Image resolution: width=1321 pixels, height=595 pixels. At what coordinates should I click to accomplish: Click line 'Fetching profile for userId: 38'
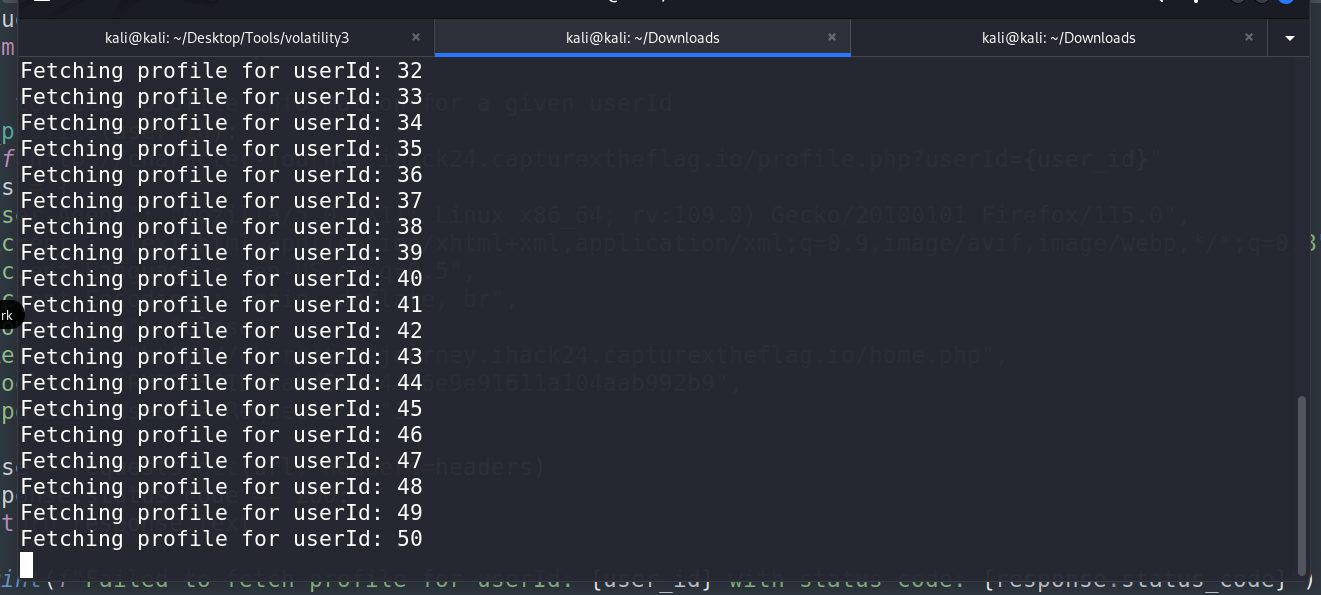pyautogui.click(x=221, y=227)
